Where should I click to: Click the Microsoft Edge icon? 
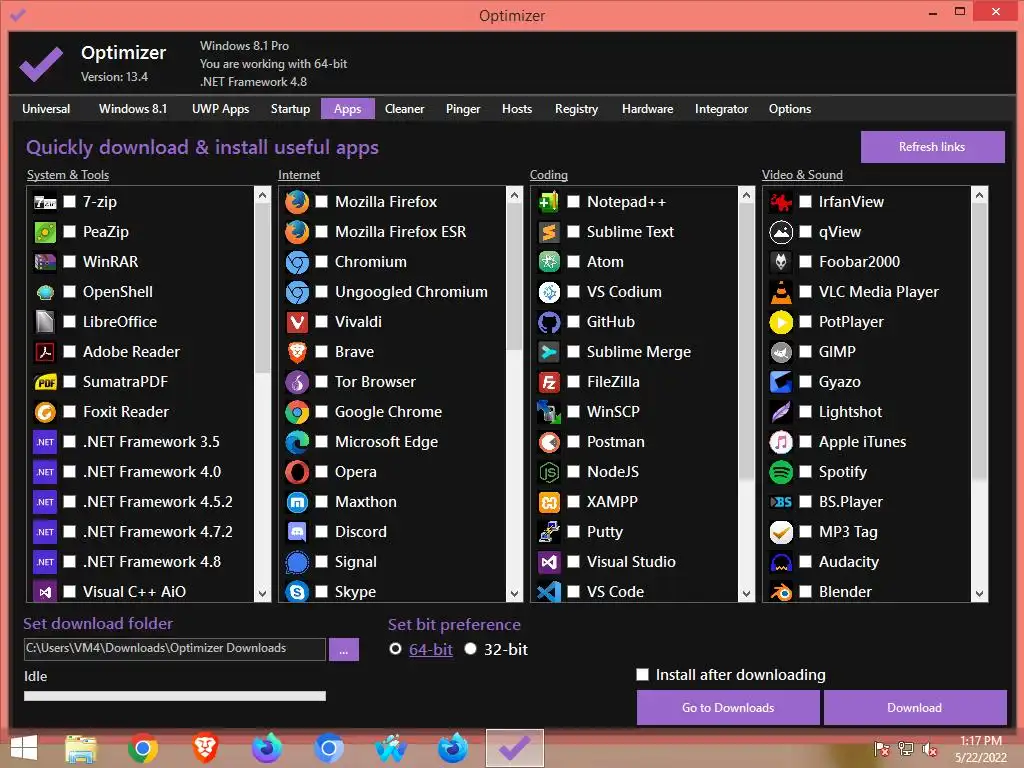(297, 442)
